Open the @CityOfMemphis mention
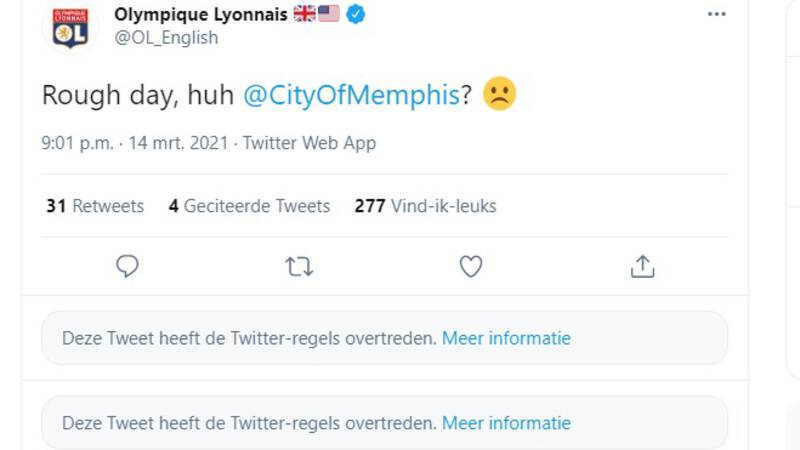Screen dimensions: 800x450 [x=352, y=95]
